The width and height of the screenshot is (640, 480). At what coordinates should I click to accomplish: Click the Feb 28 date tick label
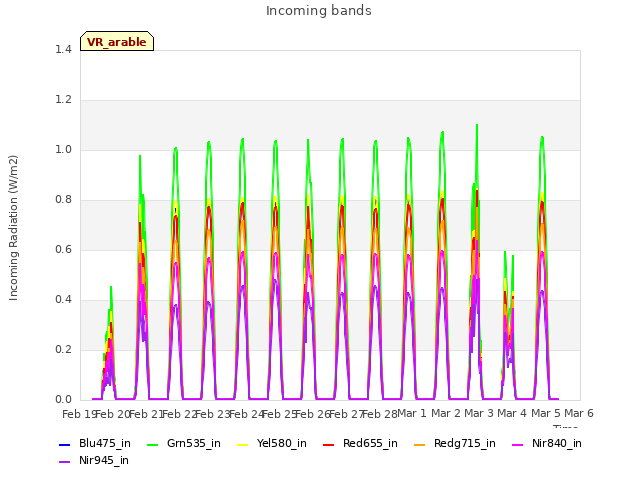click(379, 414)
